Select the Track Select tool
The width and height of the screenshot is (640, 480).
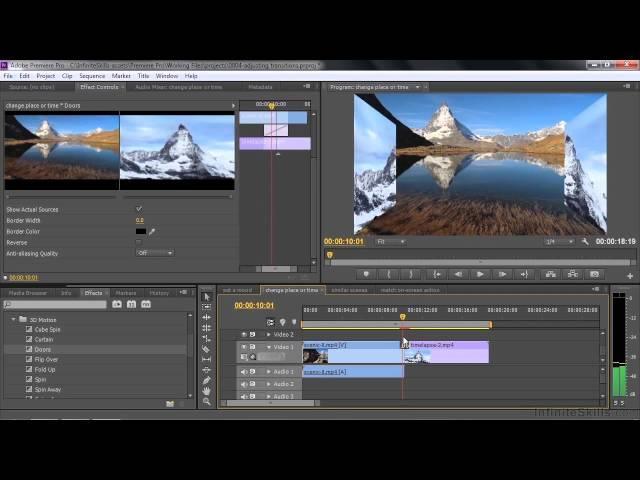207,307
